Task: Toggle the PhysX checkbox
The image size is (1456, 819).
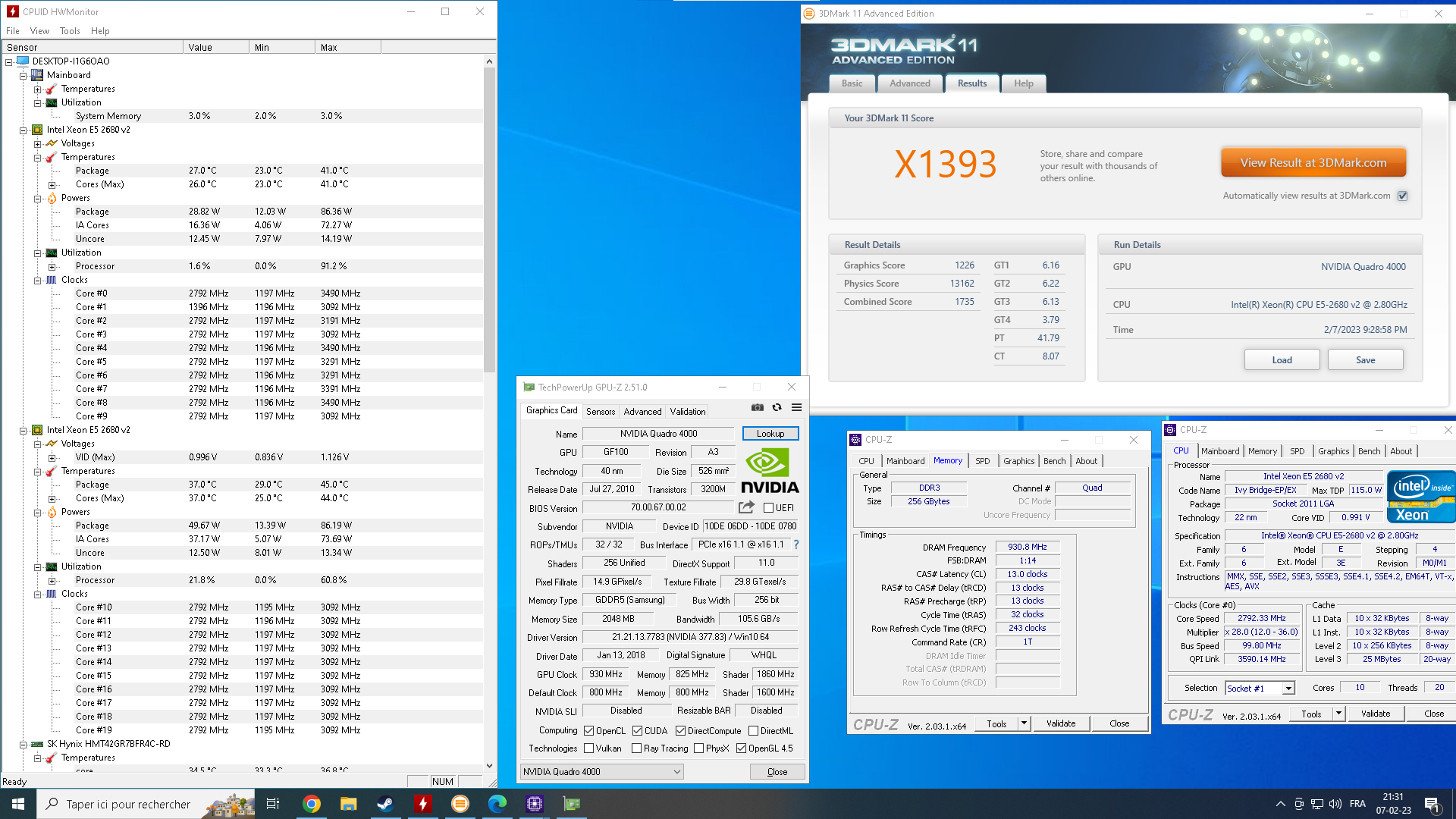Action: pos(698,748)
